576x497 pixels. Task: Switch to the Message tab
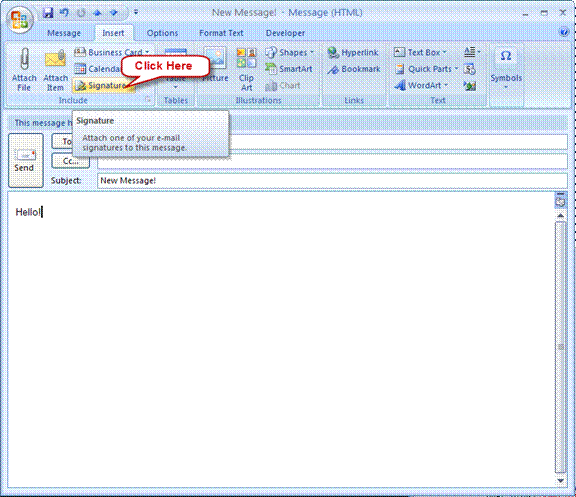tap(64, 33)
